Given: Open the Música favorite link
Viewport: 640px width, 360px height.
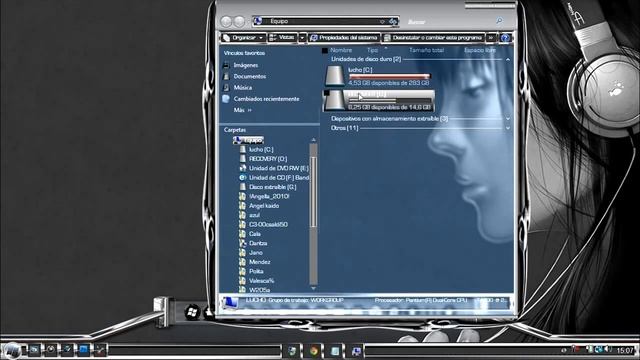Looking at the screenshot, I should coord(242,87).
